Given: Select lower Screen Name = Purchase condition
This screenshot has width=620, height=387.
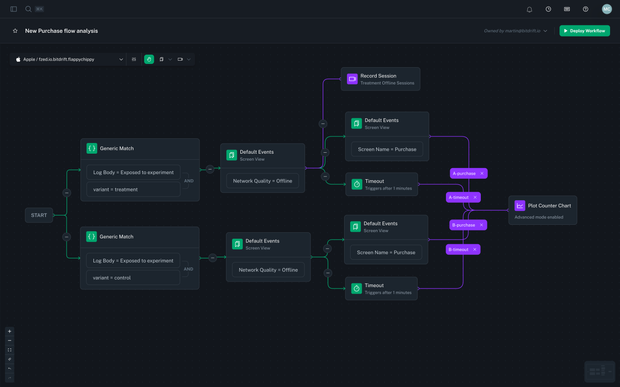Looking at the screenshot, I should coord(386,252).
